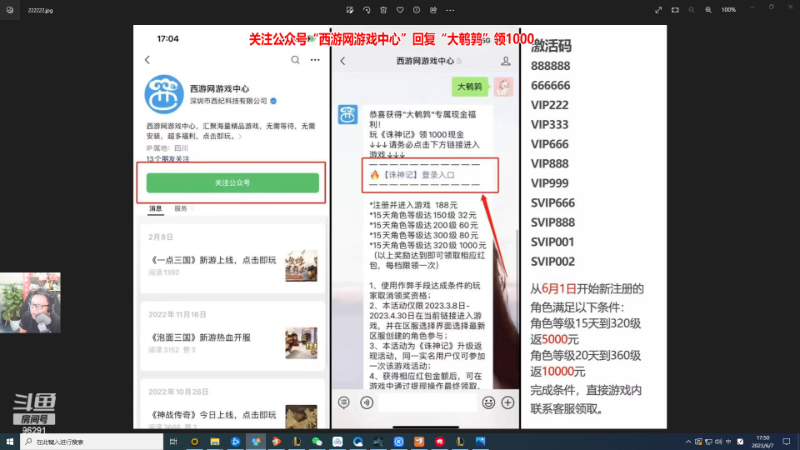Image resolution: width=800 pixels, height=450 pixels.
Task: Add photo to favorites with heart icon
Action: [400, 10]
